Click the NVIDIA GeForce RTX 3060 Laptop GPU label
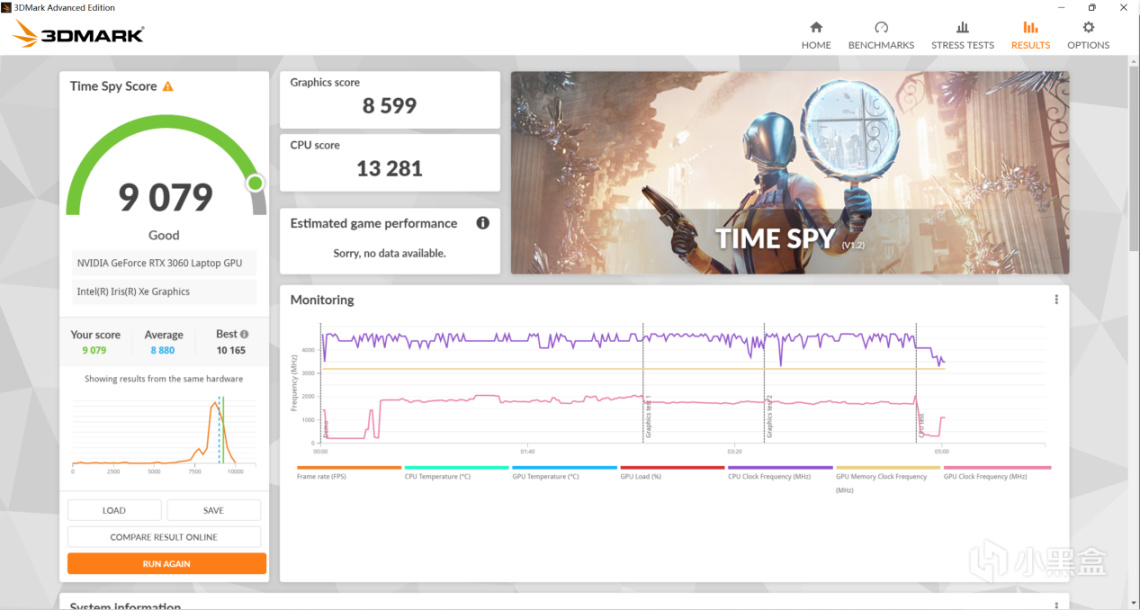Image resolution: width=1140 pixels, height=610 pixels. (164, 263)
